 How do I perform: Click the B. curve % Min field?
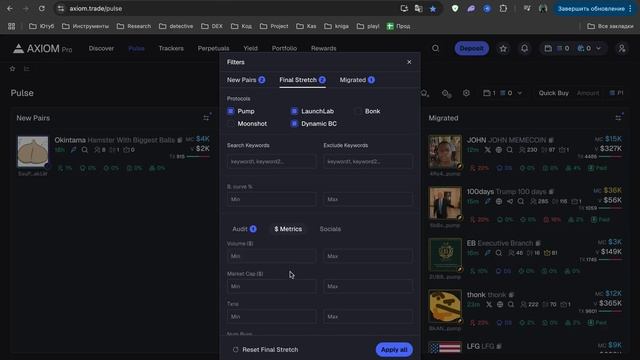tap(271, 199)
